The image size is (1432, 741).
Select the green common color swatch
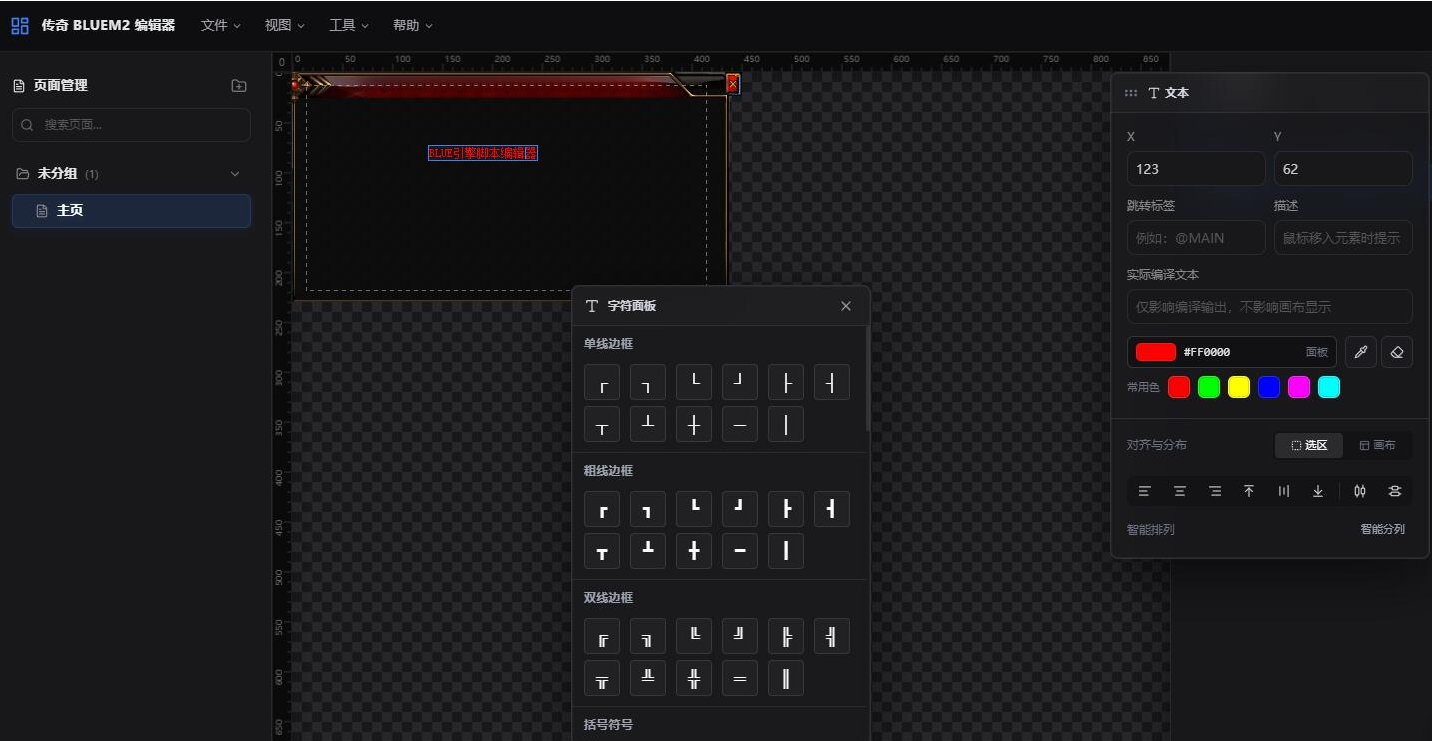pyautogui.click(x=1209, y=387)
